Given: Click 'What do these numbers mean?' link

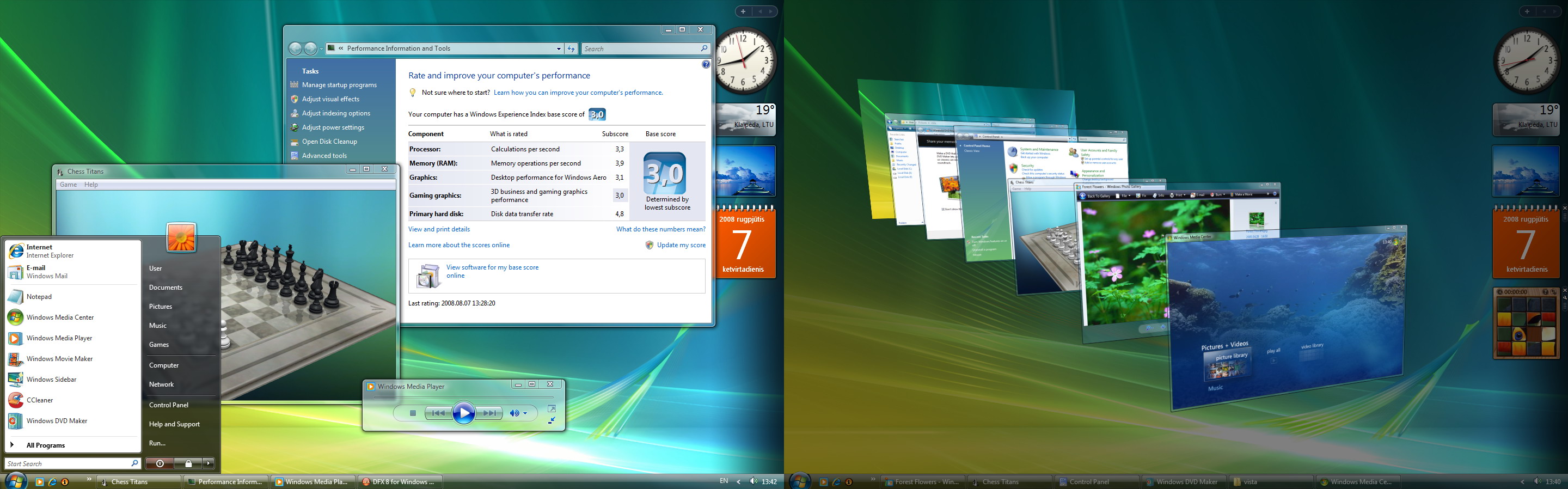Looking at the screenshot, I should (x=661, y=229).
